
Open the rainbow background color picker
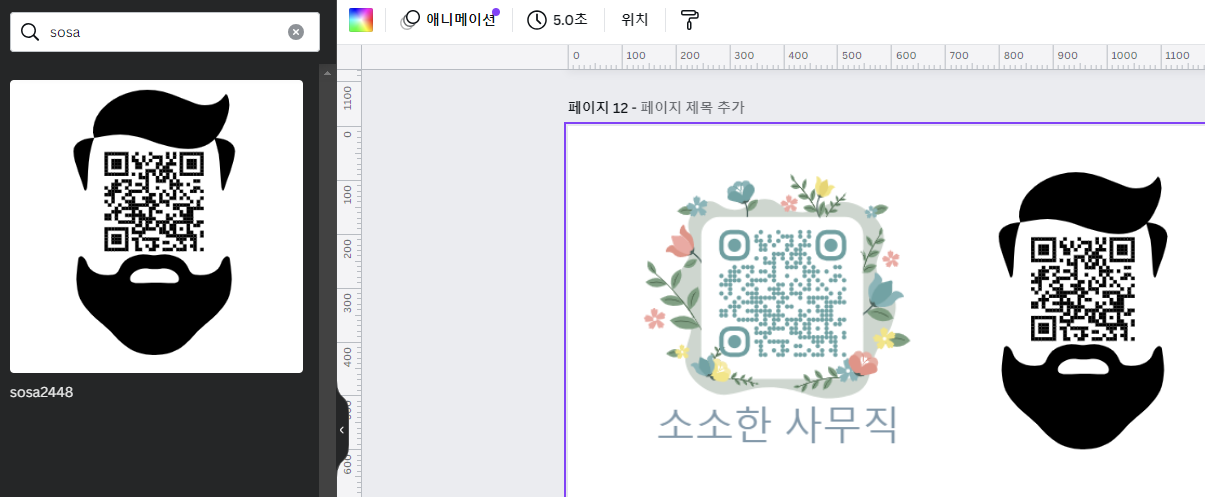pos(360,20)
